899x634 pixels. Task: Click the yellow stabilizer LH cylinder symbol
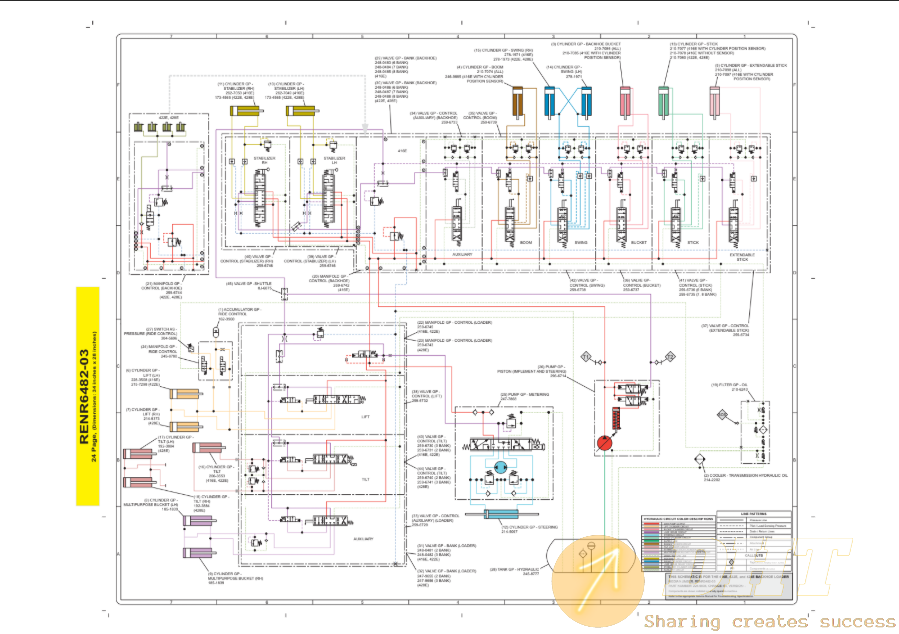(302, 111)
